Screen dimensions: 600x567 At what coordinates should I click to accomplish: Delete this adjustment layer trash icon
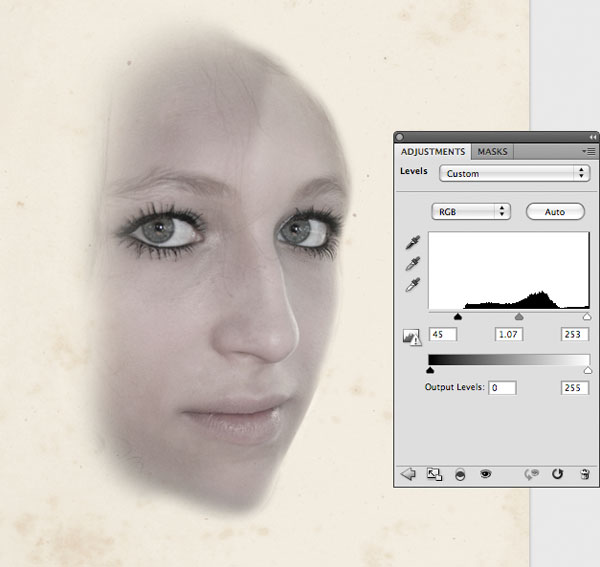pos(585,474)
